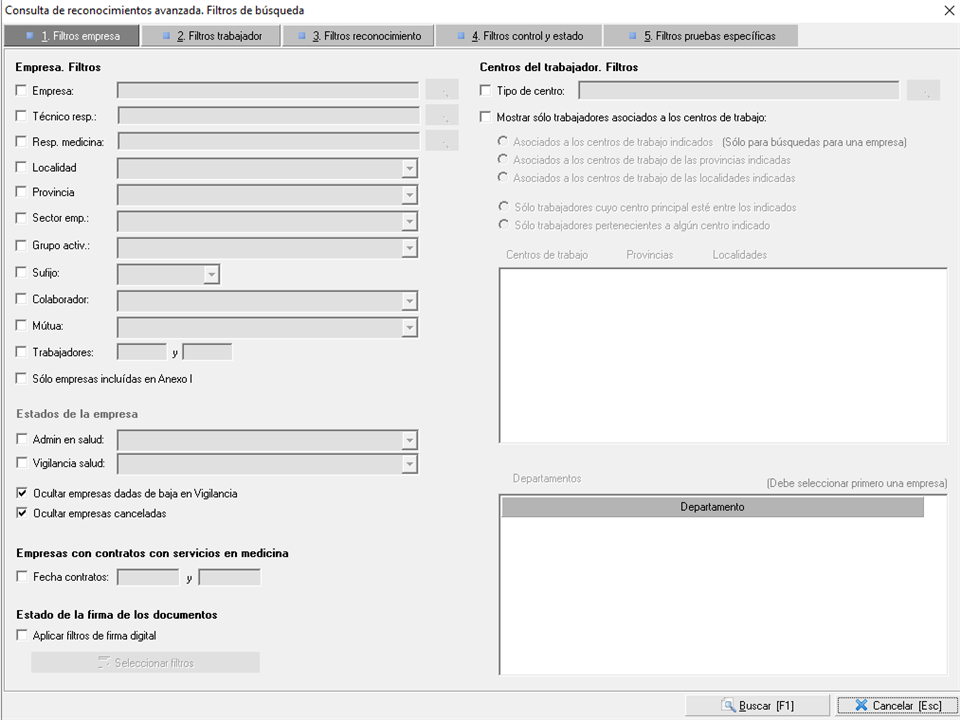This screenshot has width=960, height=720.
Task: Open the Sufijo combo box
Action: [210, 273]
